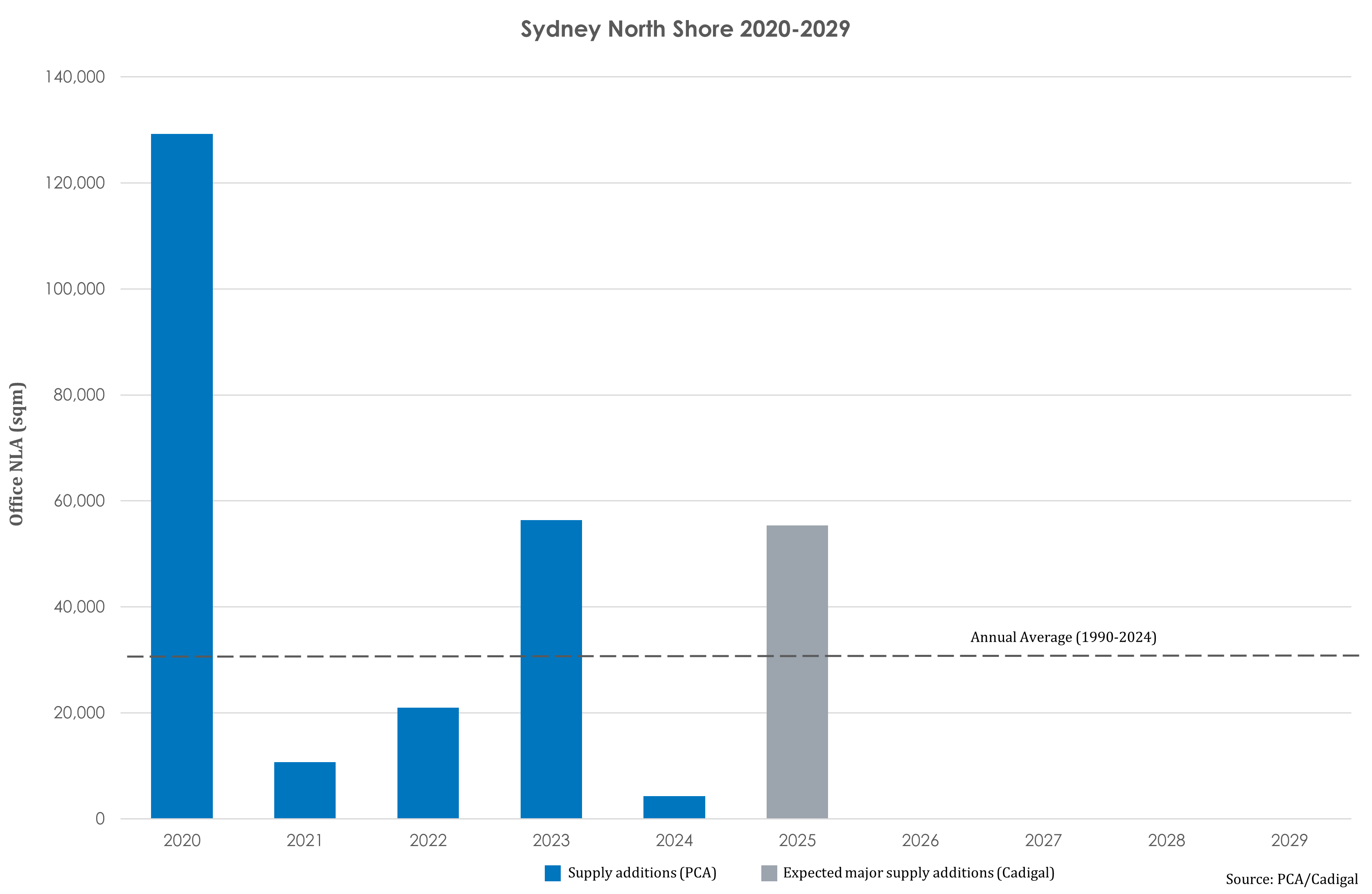The height and width of the screenshot is (894, 1372).
Task: Click the 2026 x-axis label
Action: (x=920, y=840)
